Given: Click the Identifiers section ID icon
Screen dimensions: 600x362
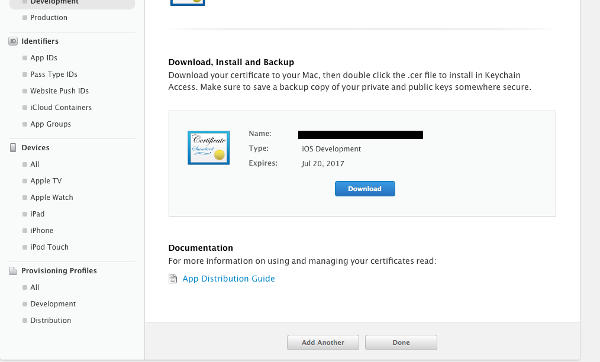Looking at the screenshot, I should [x=13, y=41].
